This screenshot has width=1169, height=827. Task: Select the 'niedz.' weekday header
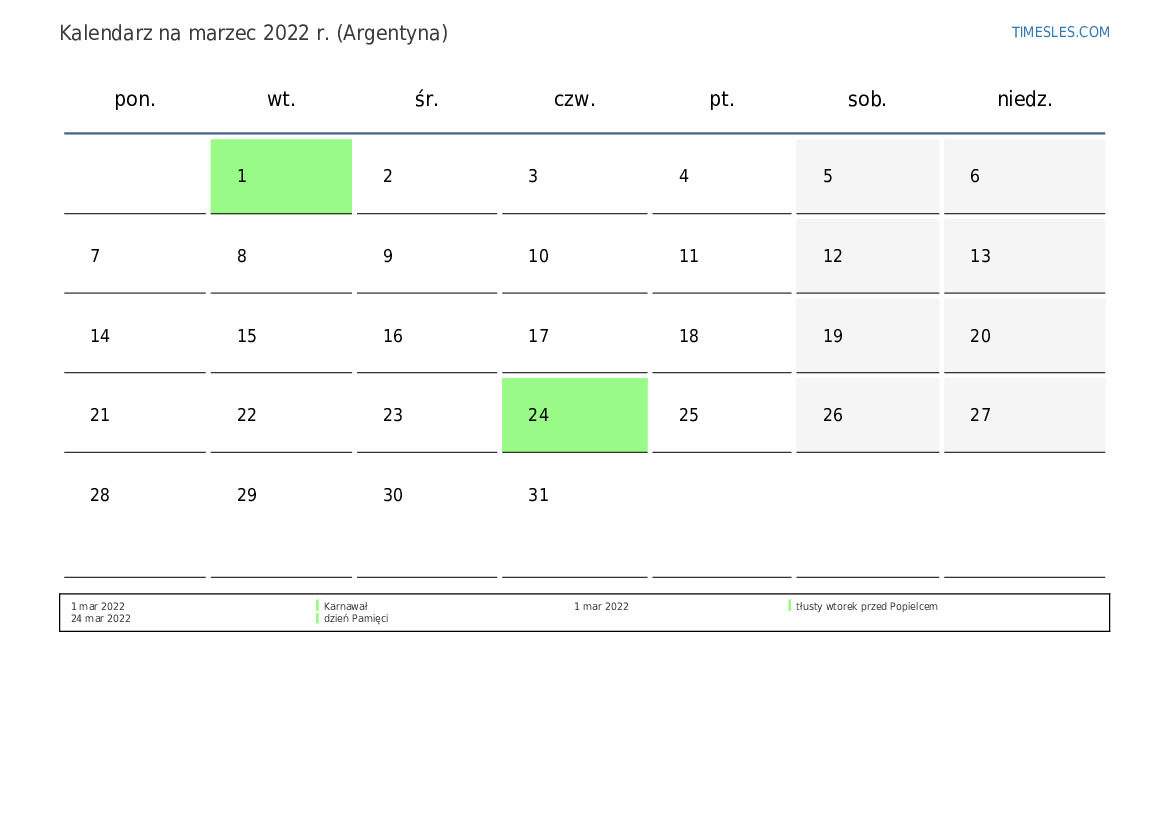point(1024,99)
